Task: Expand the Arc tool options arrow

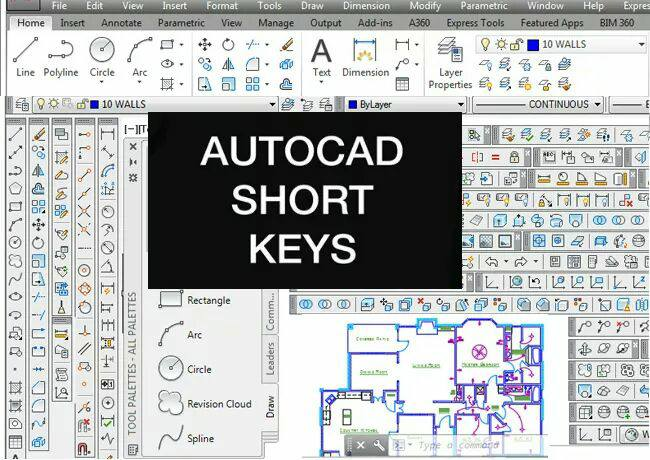Action: pos(140,82)
